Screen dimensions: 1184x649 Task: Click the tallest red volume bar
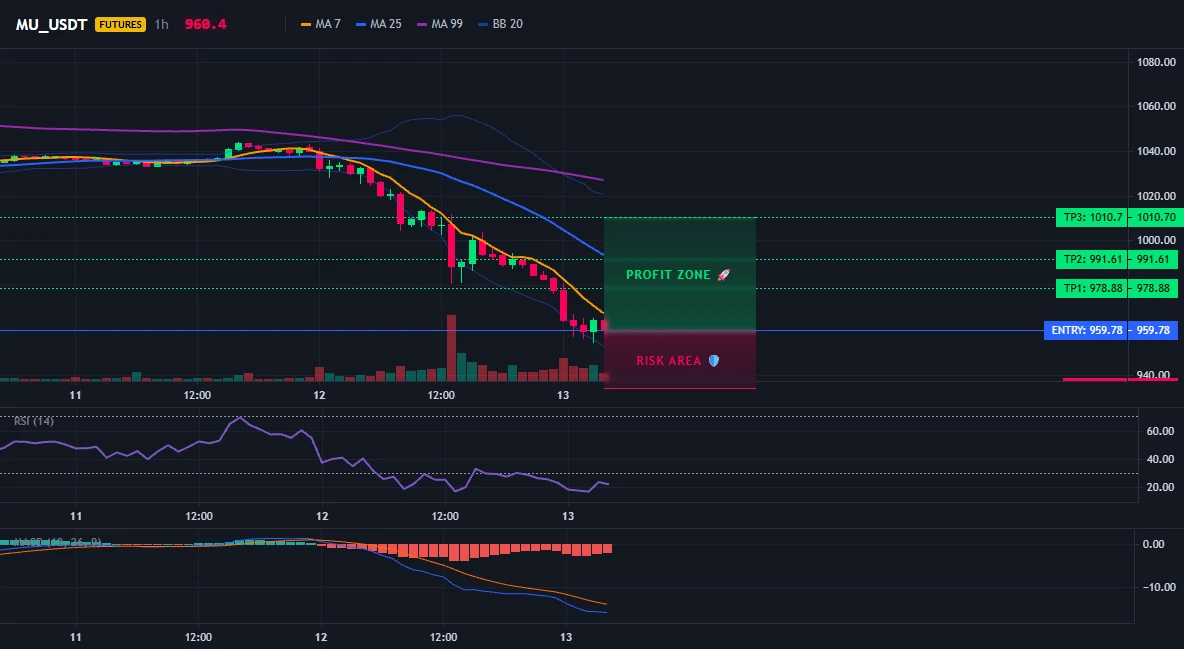coord(452,348)
